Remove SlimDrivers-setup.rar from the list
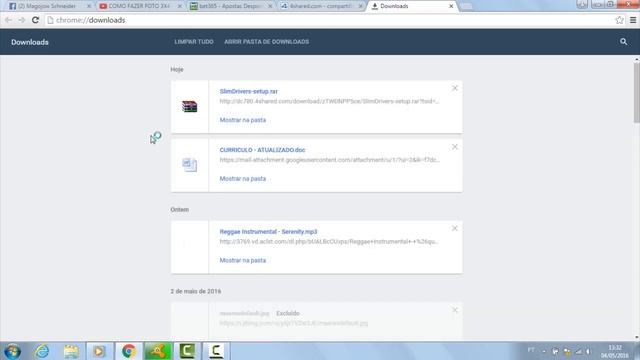 pyautogui.click(x=455, y=88)
